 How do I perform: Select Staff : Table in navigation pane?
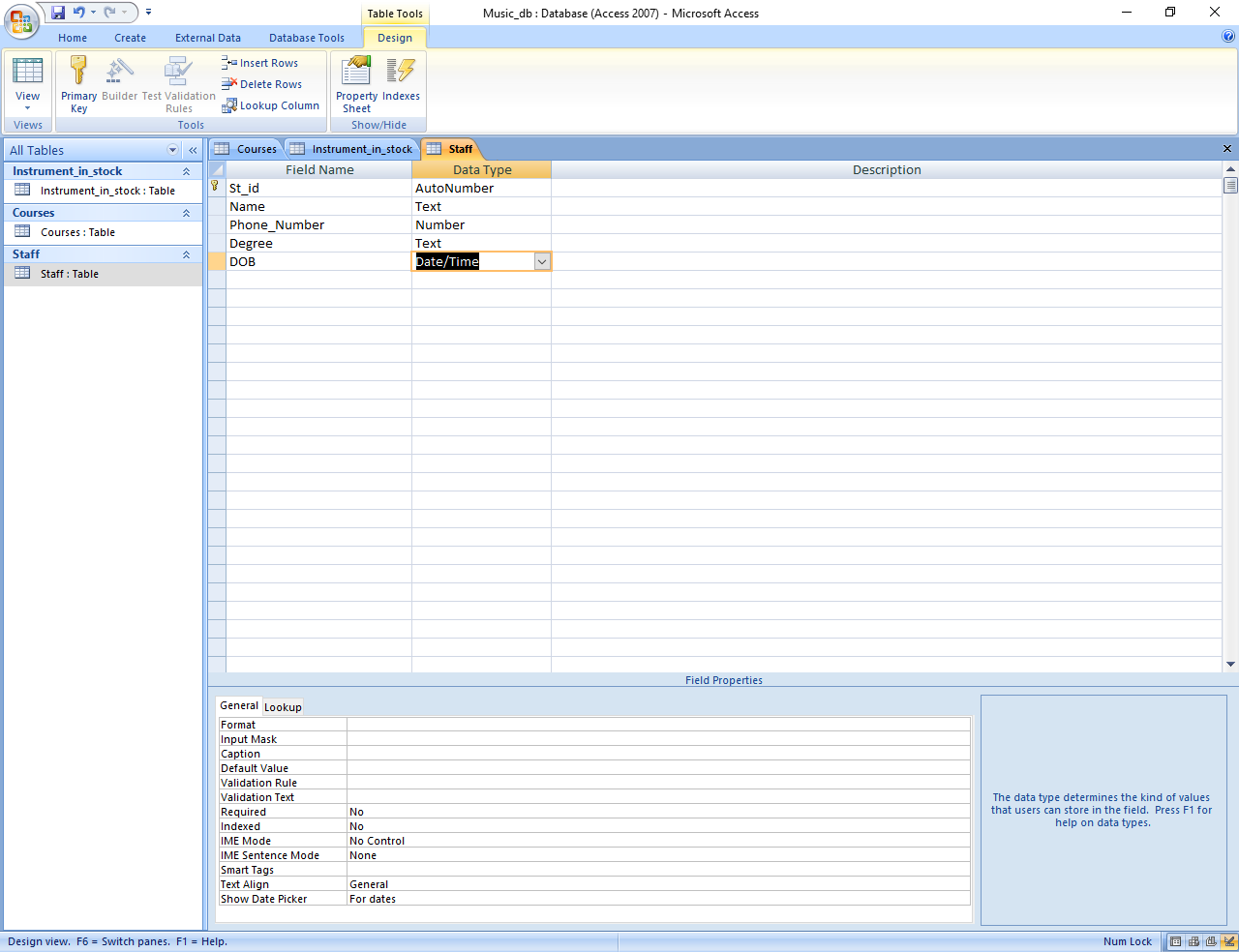[70, 274]
